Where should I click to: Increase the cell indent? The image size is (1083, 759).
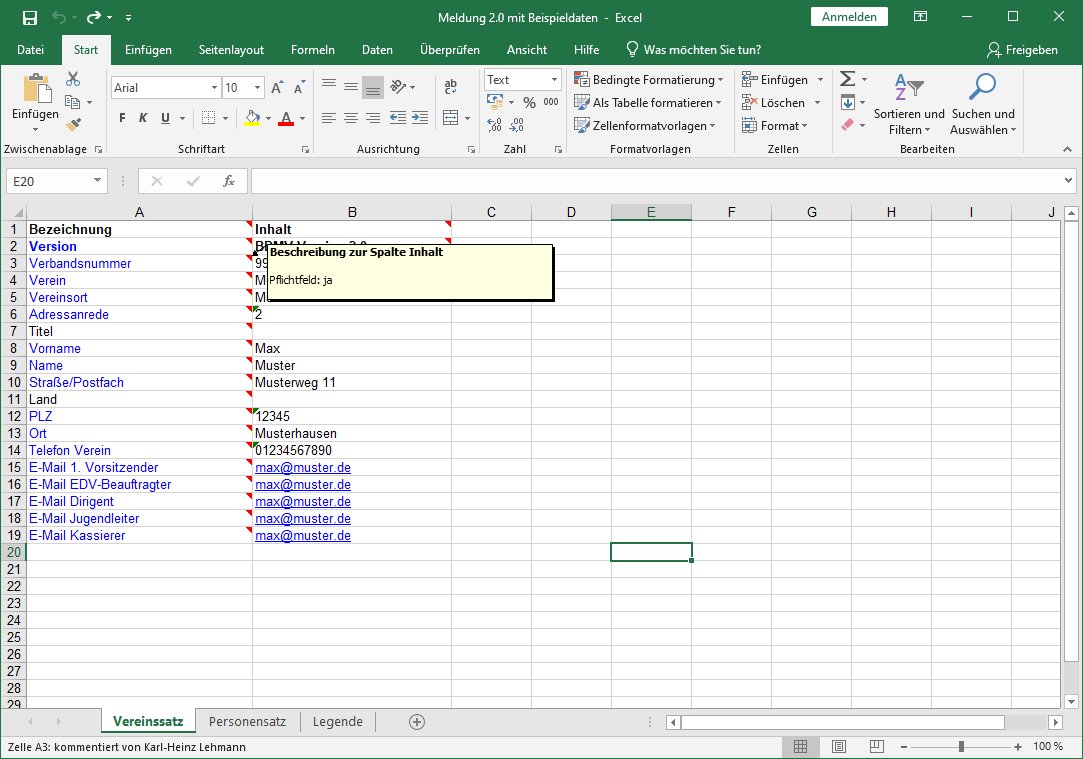[x=420, y=118]
